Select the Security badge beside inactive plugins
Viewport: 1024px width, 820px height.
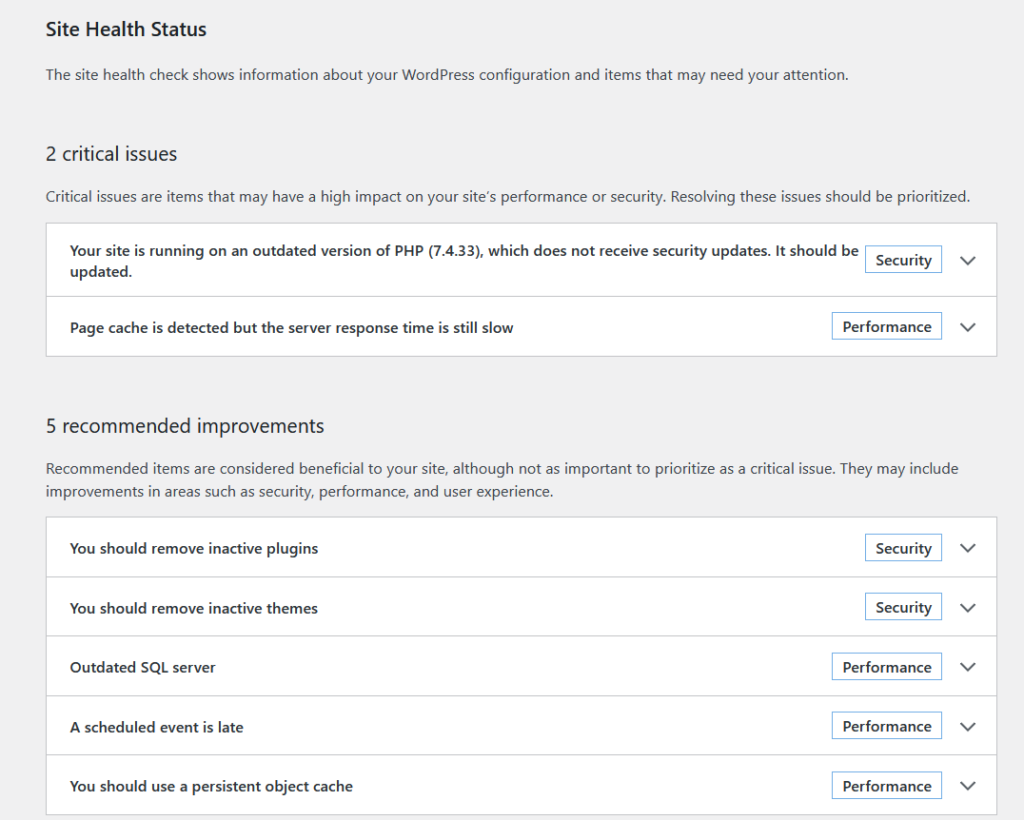pos(903,547)
